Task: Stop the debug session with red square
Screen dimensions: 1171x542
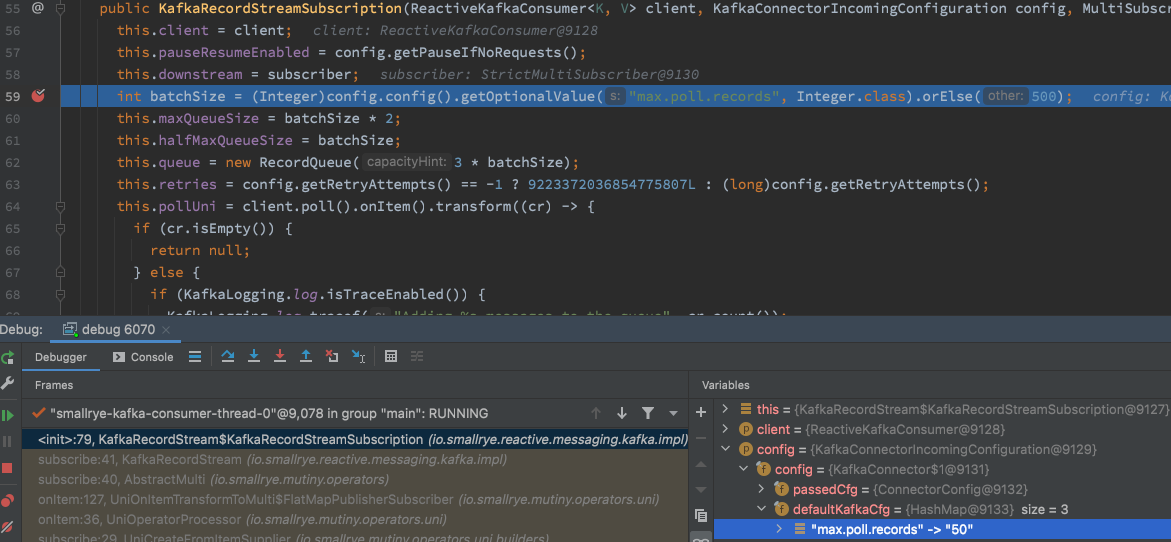Action: point(7,468)
